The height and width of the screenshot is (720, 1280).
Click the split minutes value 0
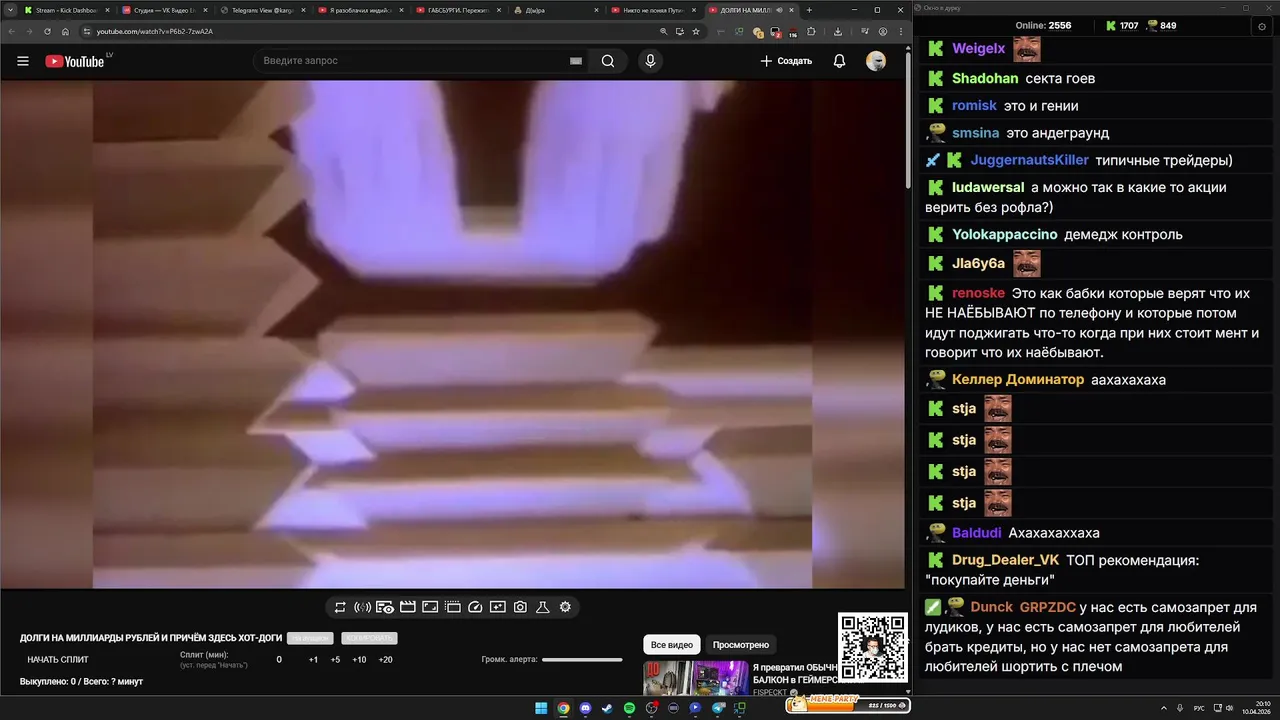(x=279, y=660)
